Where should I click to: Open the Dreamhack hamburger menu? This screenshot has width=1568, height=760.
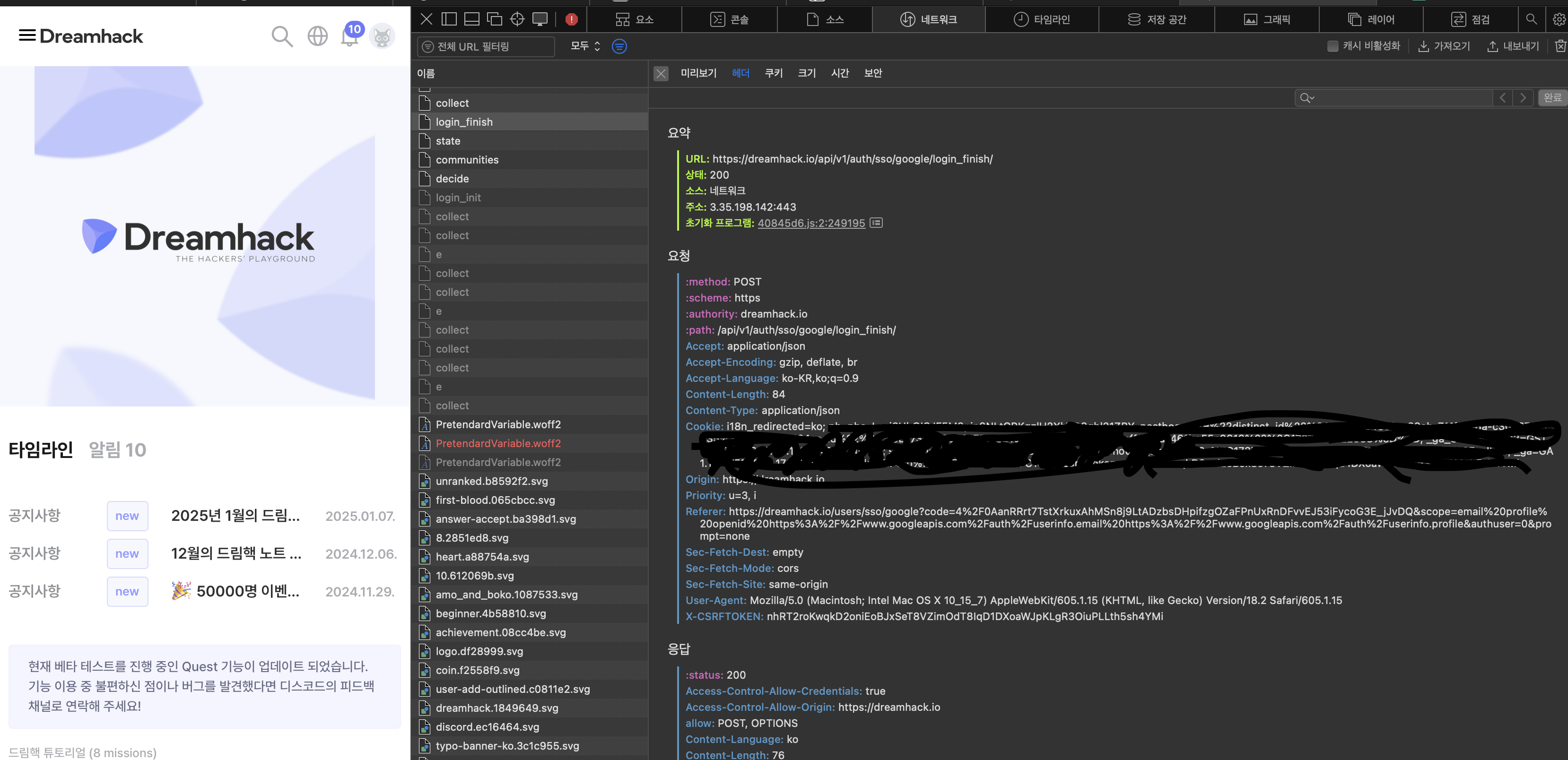27,35
